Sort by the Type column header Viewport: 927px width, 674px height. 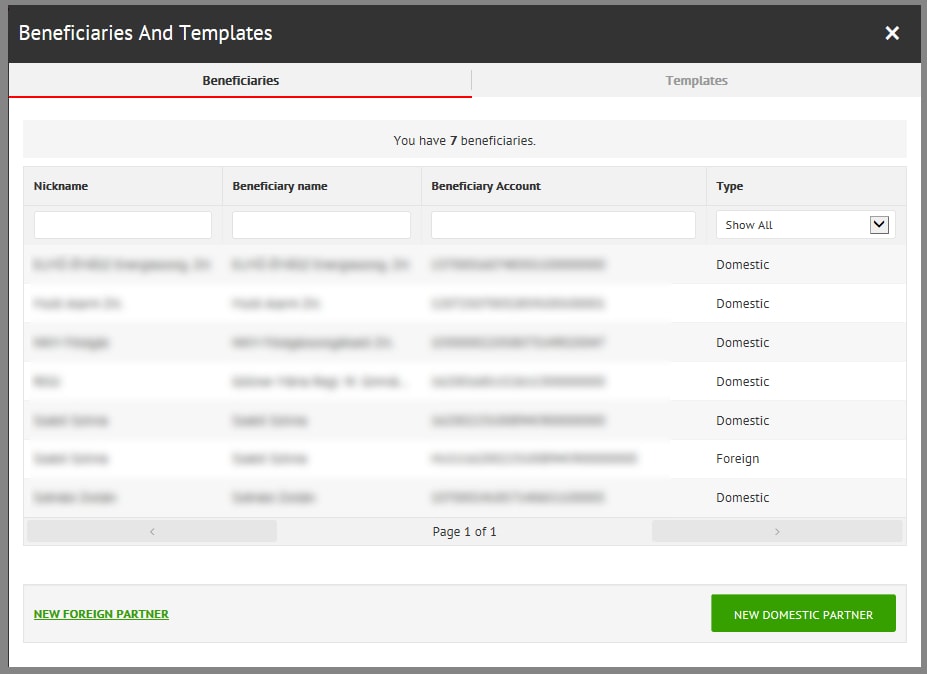tap(730, 186)
